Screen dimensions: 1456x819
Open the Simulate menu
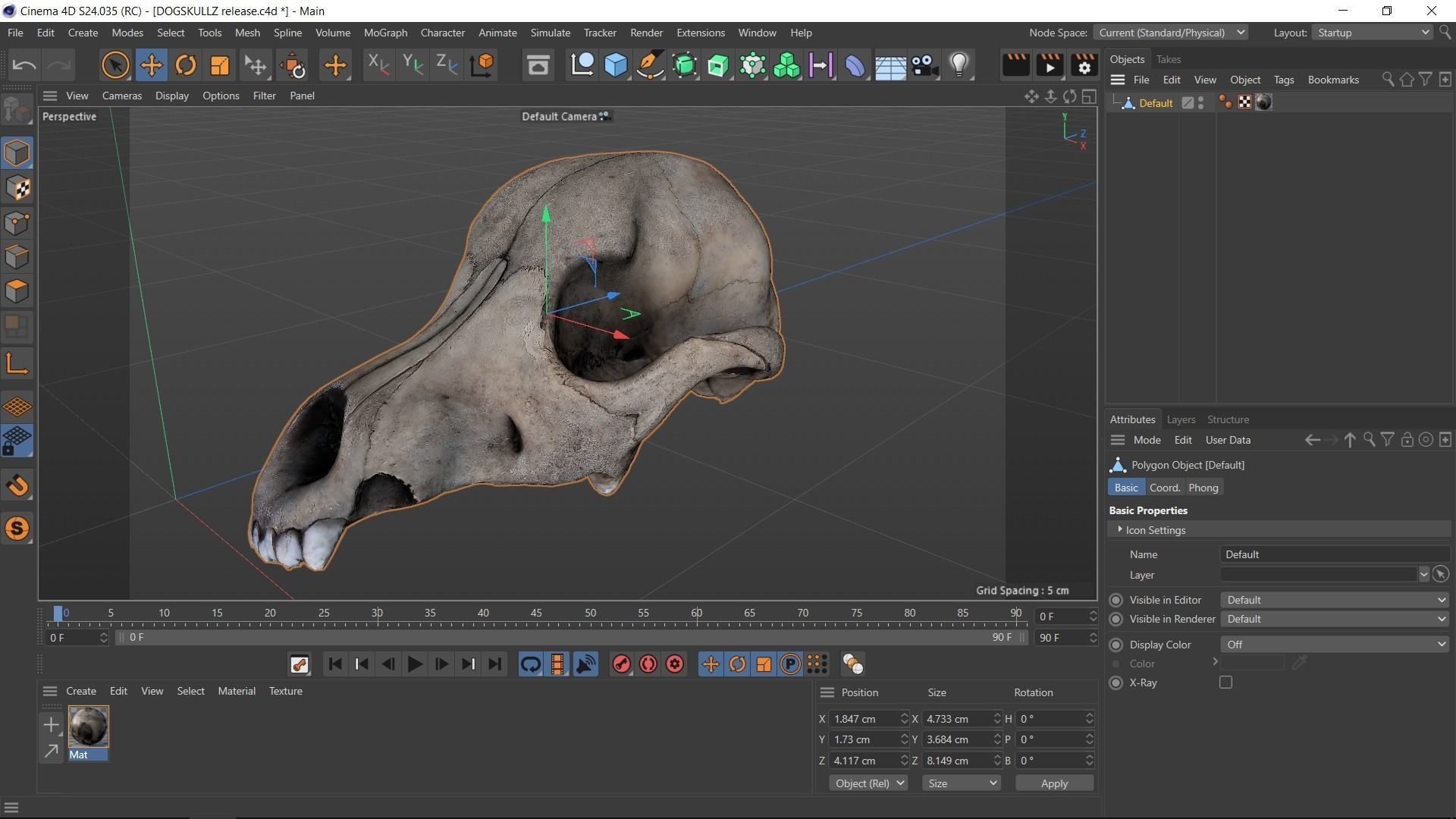click(x=550, y=33)
